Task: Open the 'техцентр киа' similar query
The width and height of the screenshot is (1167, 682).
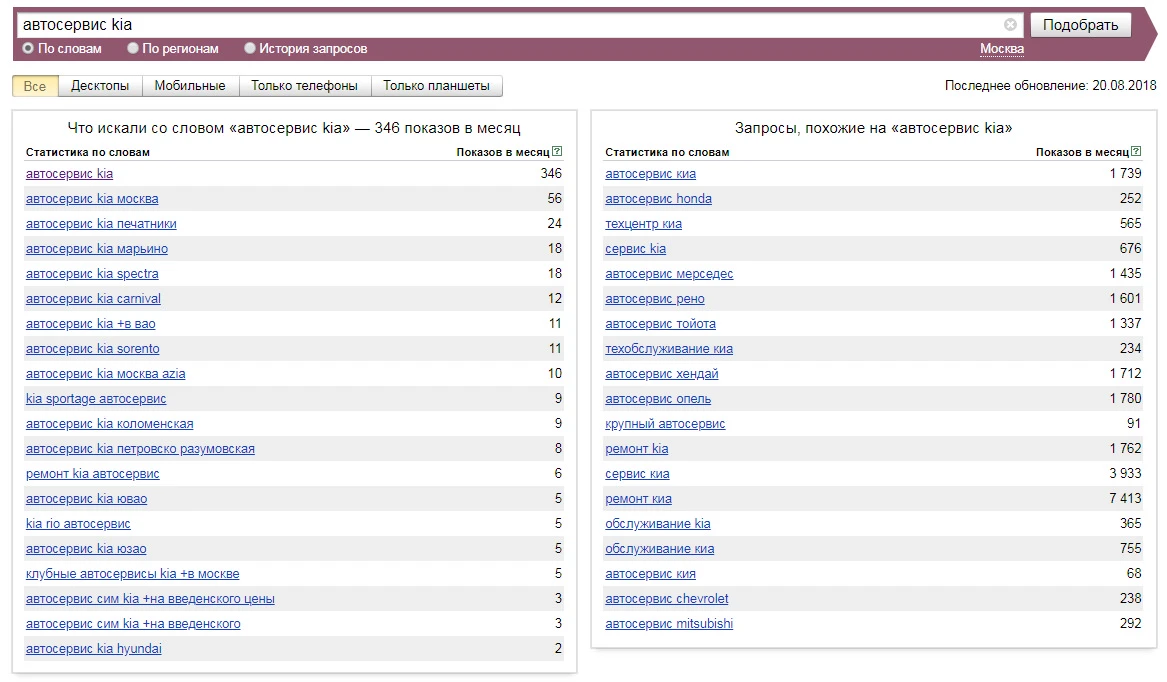Action: coord(643,224)
